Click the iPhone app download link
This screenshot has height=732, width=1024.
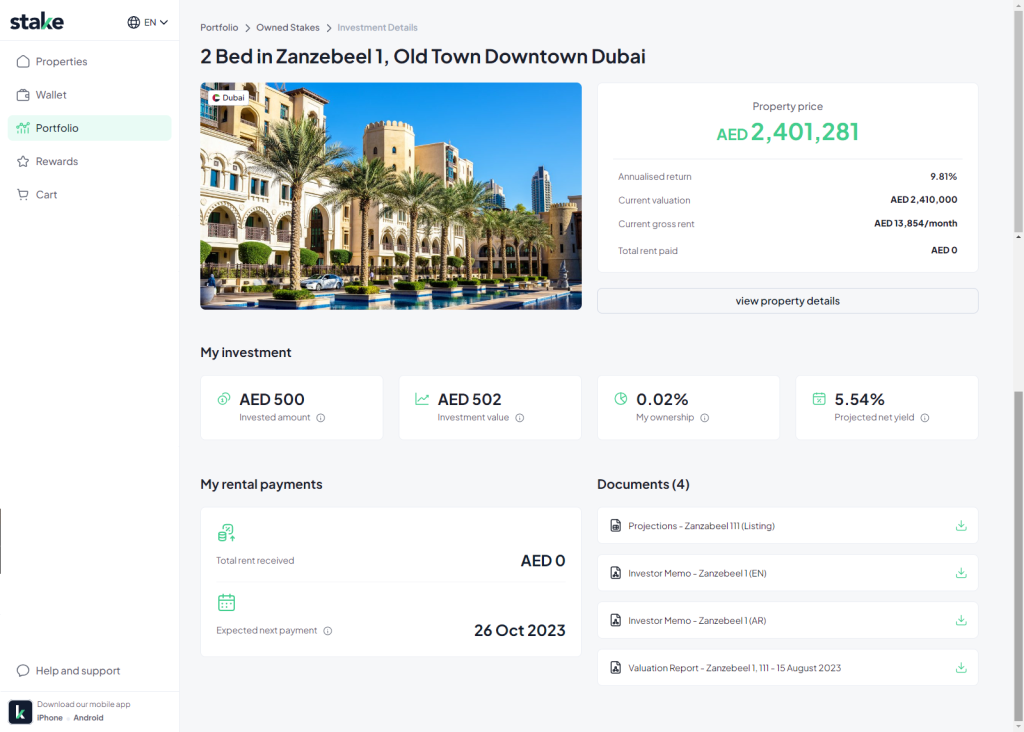[x=50, y=718]
